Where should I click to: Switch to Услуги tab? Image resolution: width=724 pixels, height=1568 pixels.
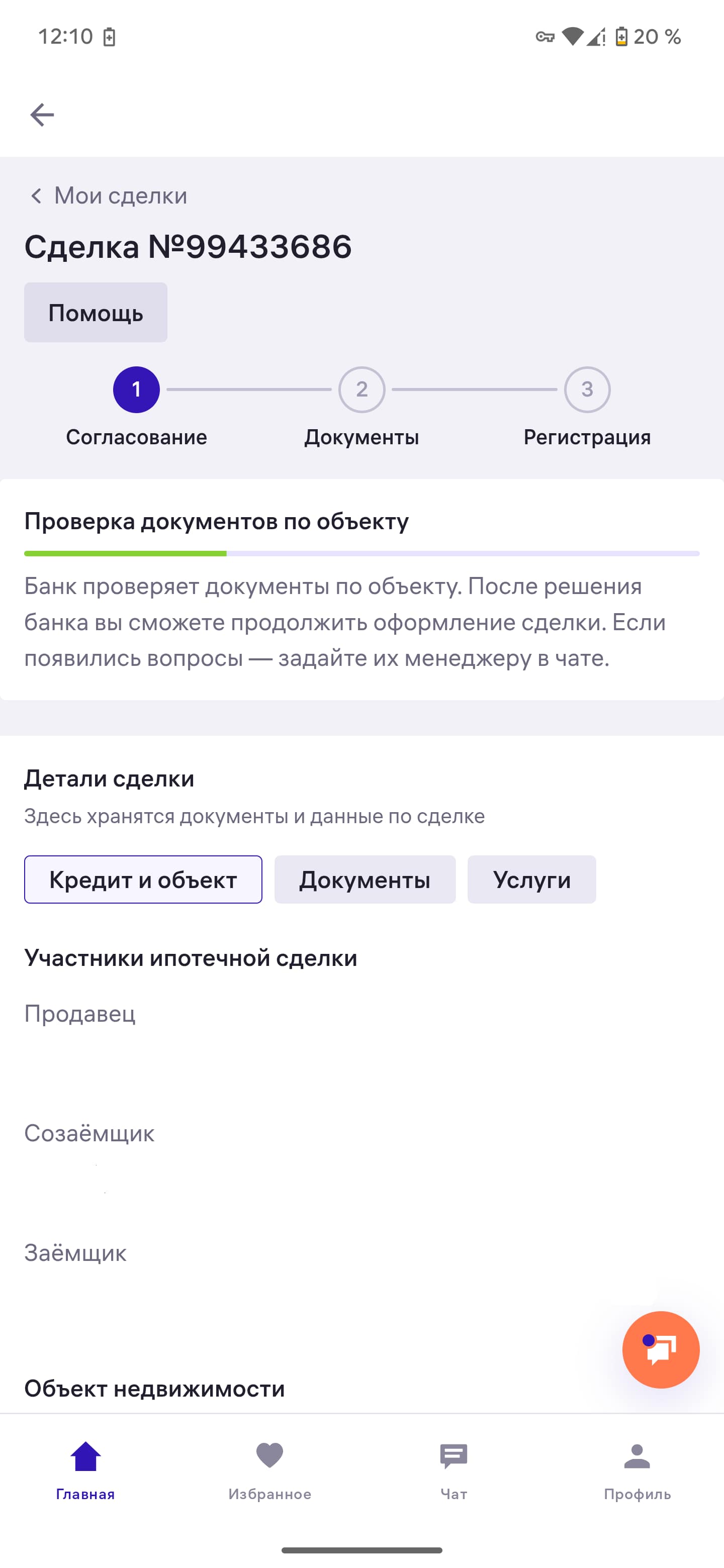point(531,879)
